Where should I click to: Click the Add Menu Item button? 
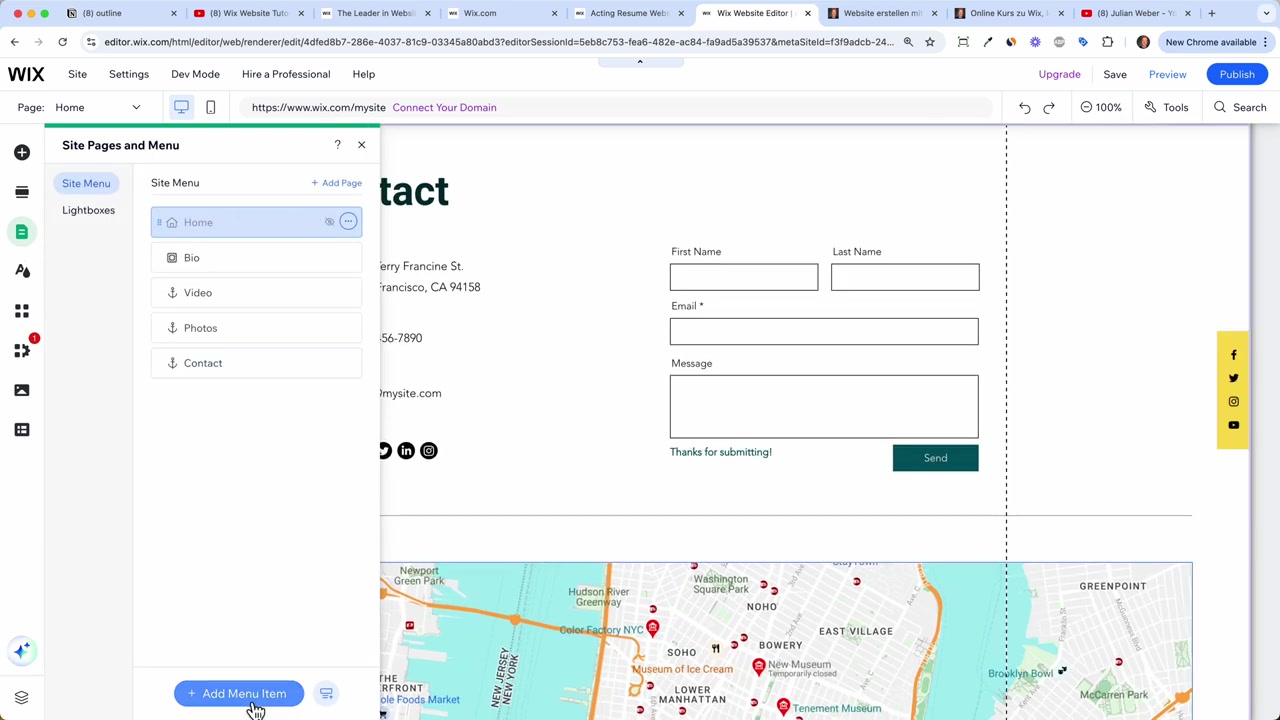239,693
